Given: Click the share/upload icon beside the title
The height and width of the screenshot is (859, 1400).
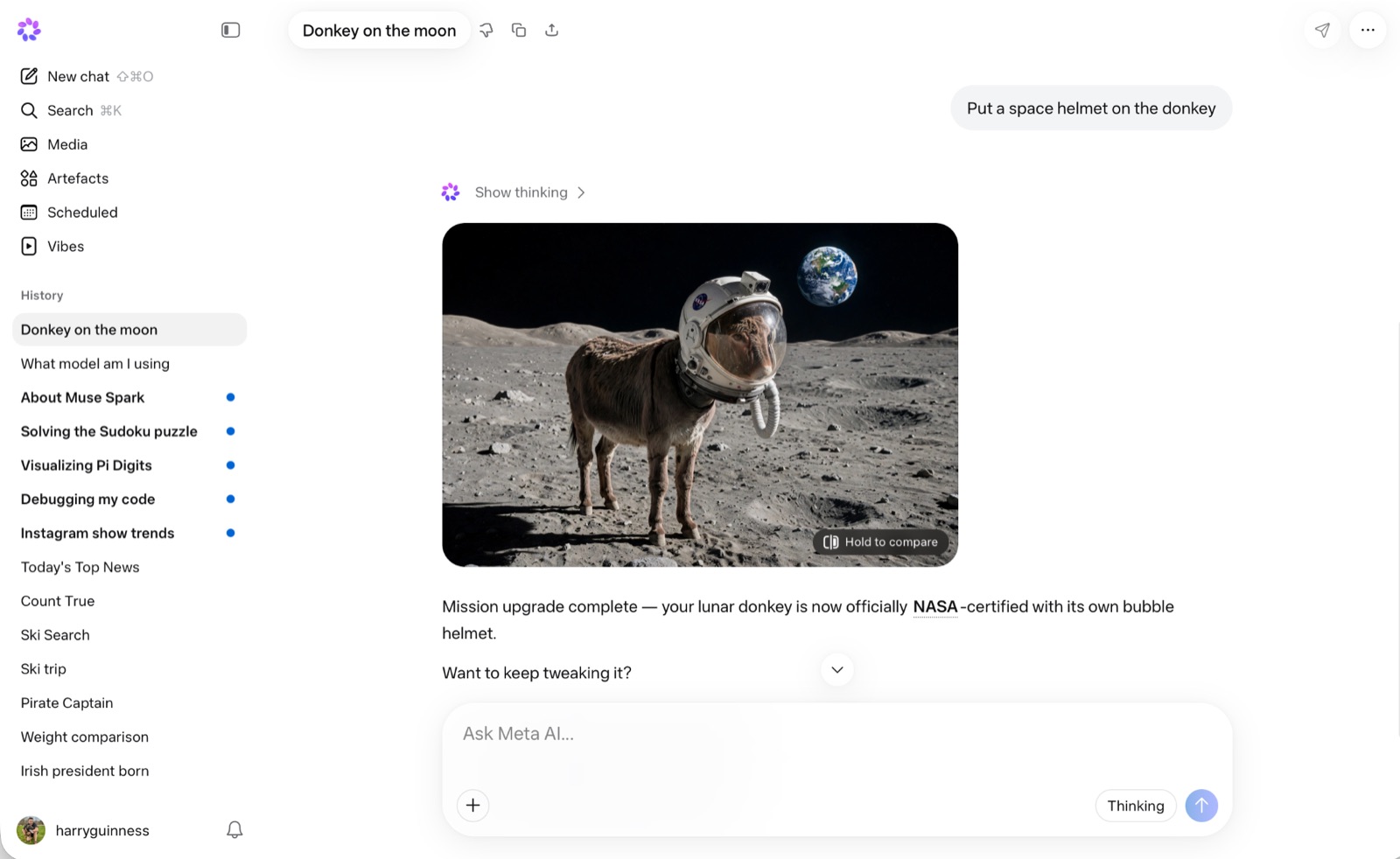Looking at the screenshot, I should 551,30.
